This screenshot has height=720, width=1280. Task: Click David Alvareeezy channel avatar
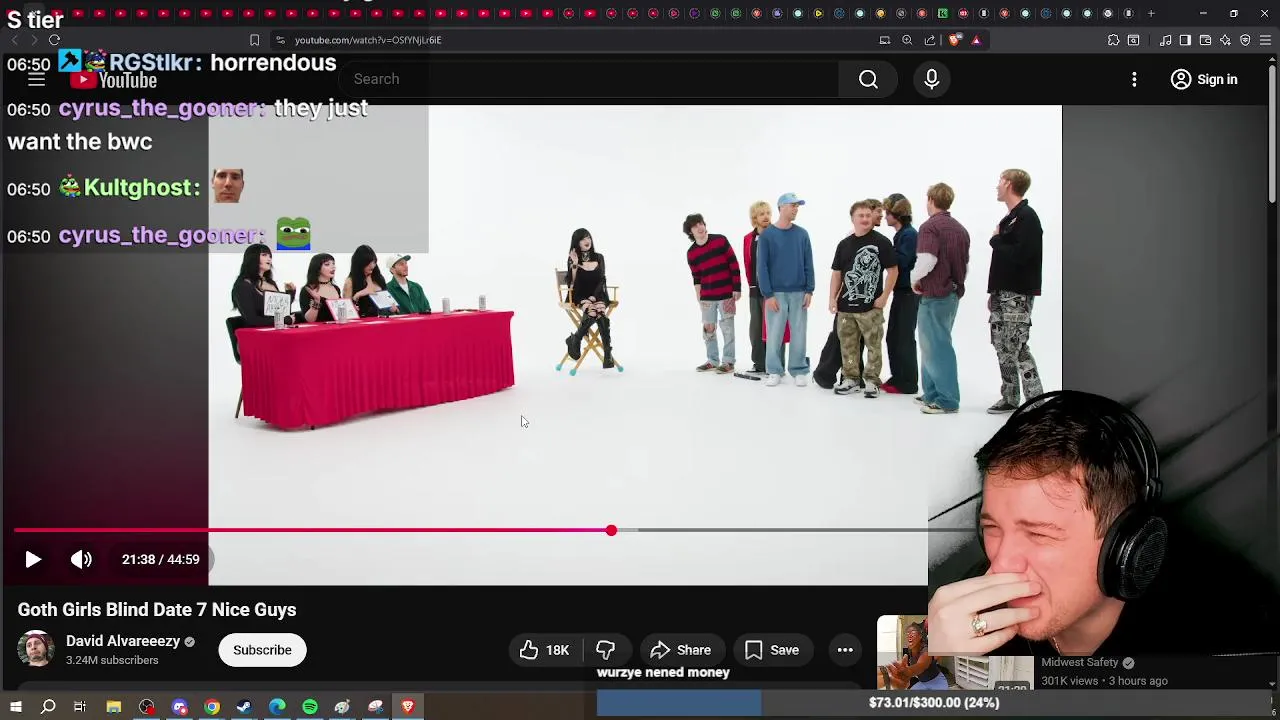[36, 649]
